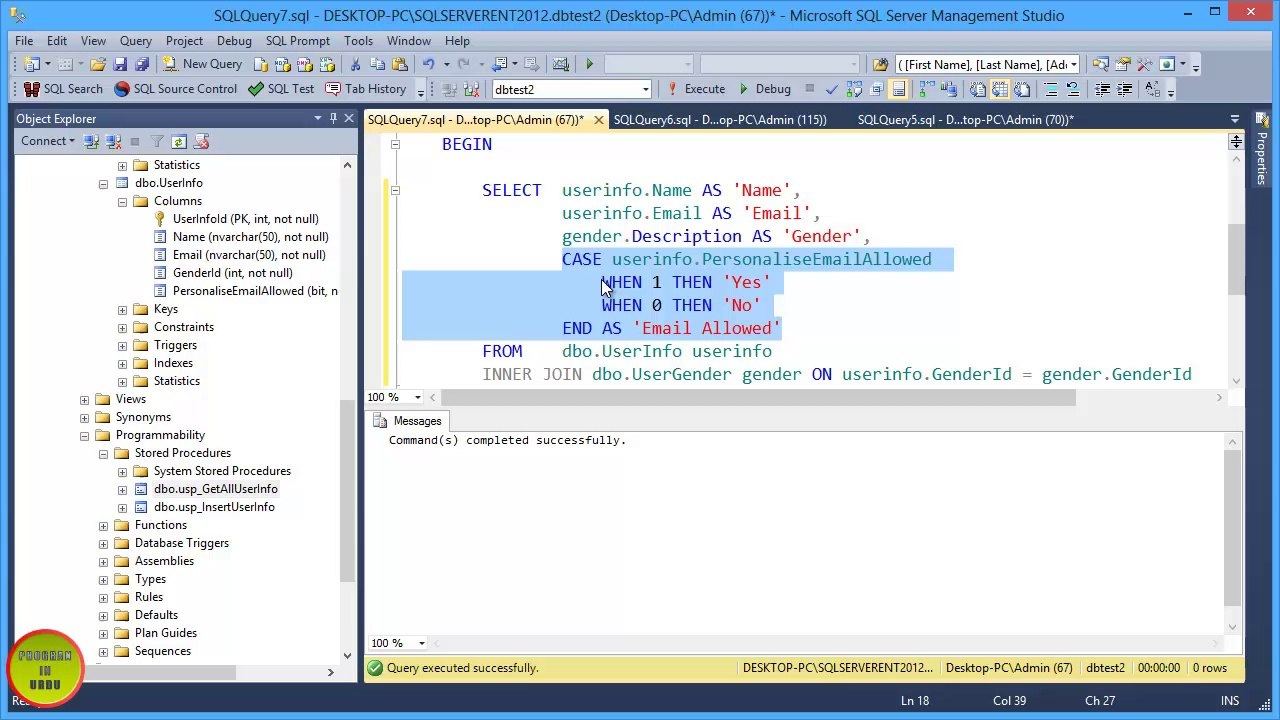
Task: Expand the Keys folder
Action: click(122, 309)
